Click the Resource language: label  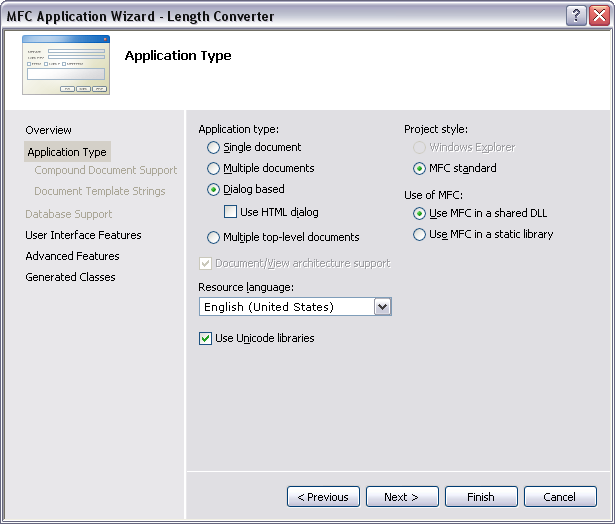point(246,287)
